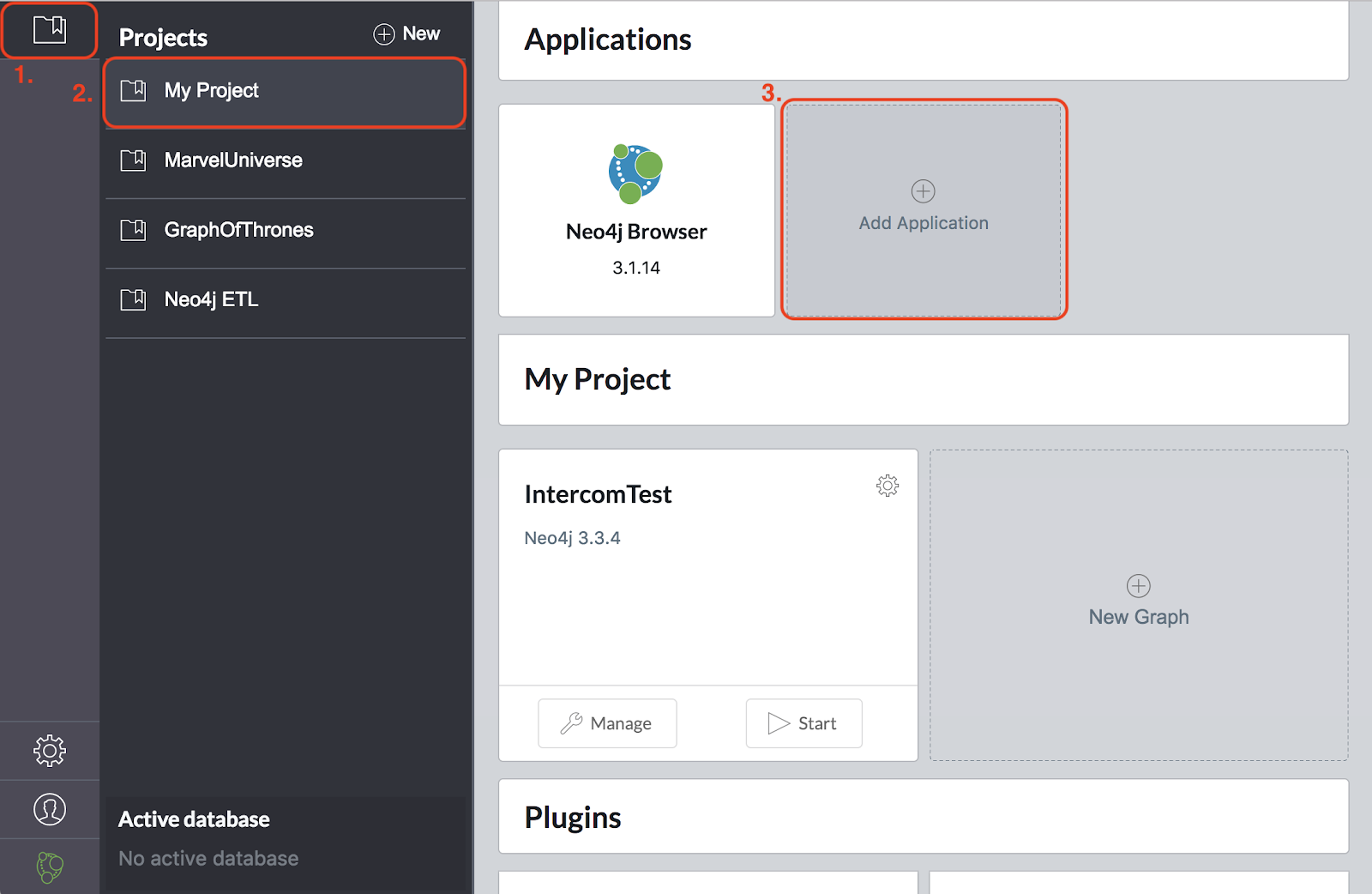Screen dimensions: 1372x894
Task: Click the New Graph tile
Action: click(x=1139, y=605)
